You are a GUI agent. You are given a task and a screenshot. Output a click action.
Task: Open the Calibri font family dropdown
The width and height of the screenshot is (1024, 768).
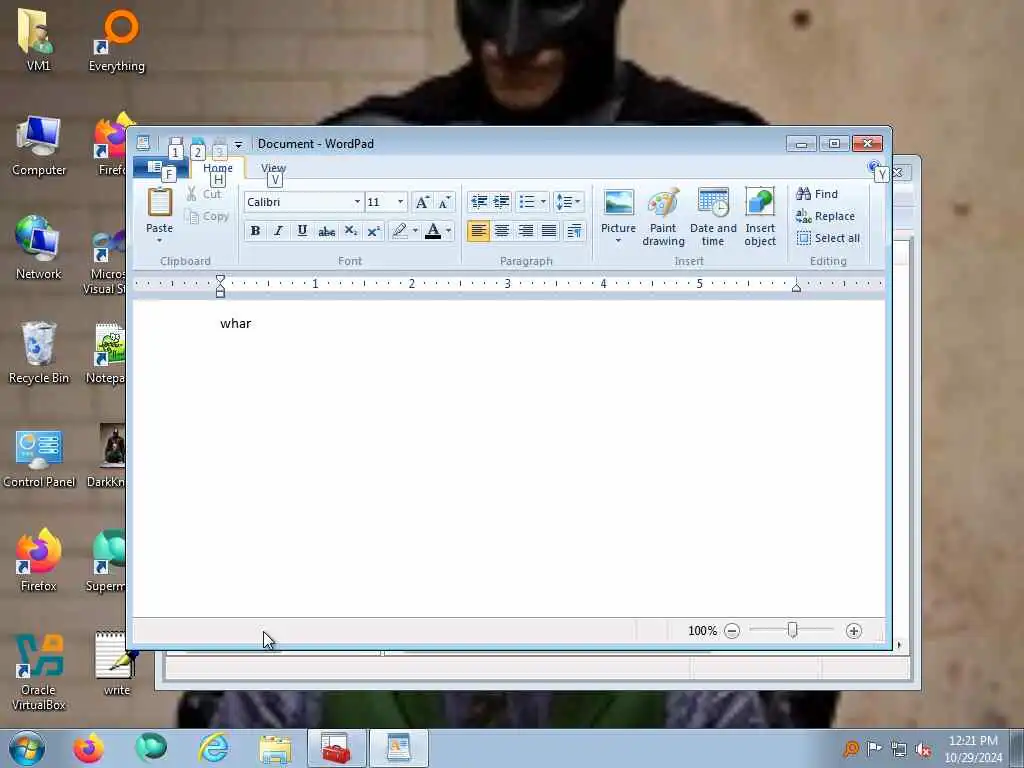[357, 202]
